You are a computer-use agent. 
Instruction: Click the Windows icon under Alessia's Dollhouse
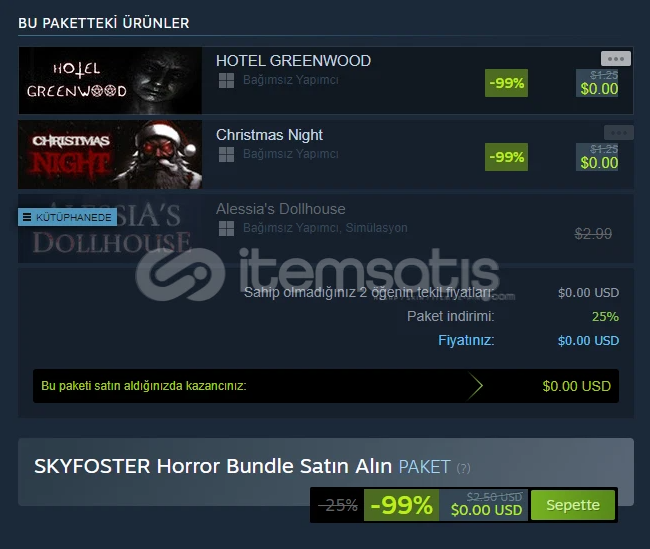click(226, 228)
